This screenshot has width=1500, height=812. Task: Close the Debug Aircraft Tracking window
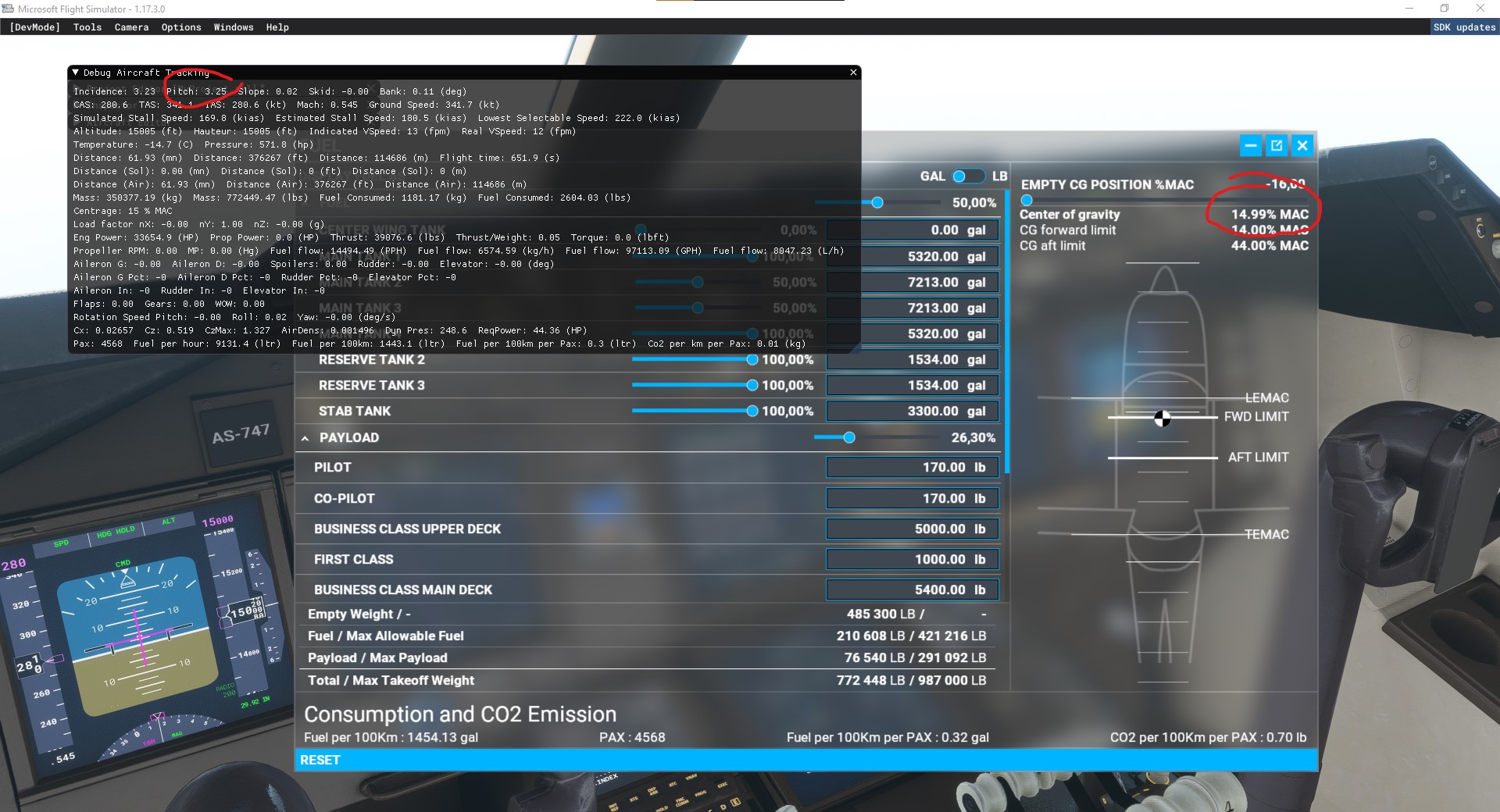pos(853,72)
